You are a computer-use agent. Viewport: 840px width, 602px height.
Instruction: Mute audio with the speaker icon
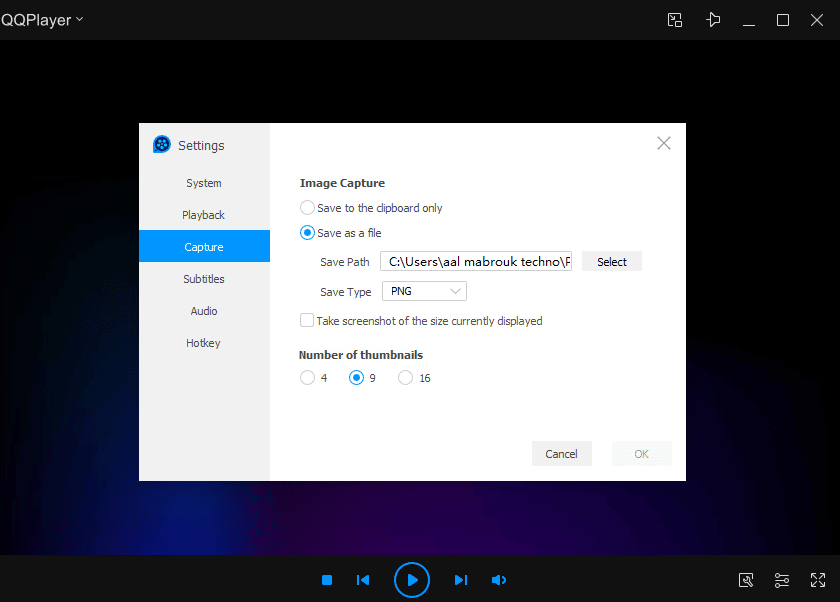point(498,580)
